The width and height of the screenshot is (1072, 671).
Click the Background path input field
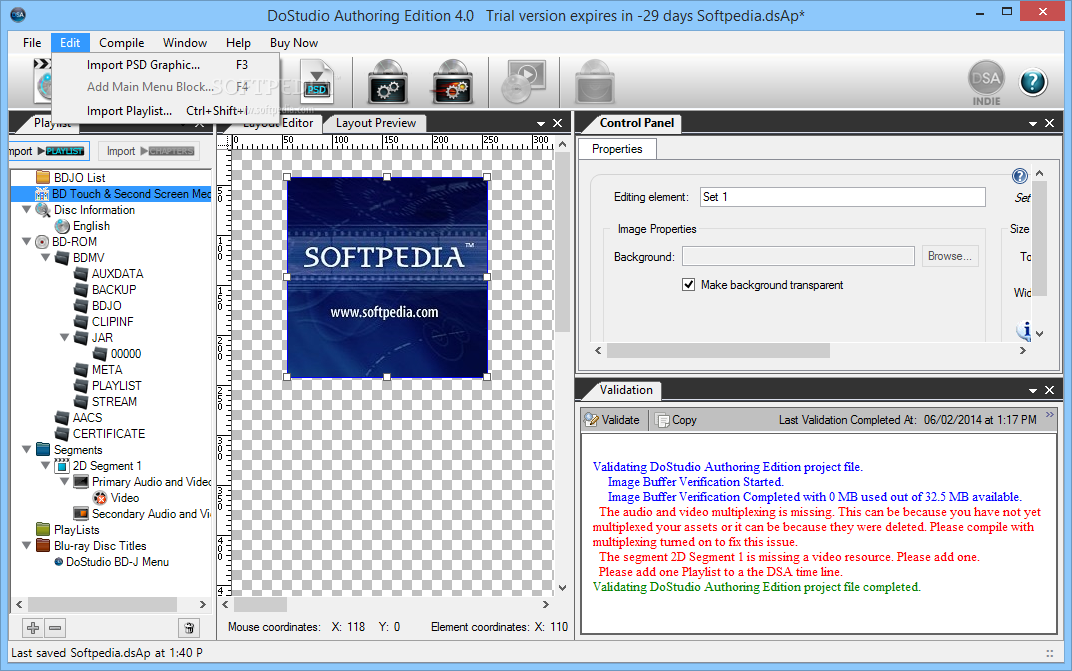click(798, 256)
